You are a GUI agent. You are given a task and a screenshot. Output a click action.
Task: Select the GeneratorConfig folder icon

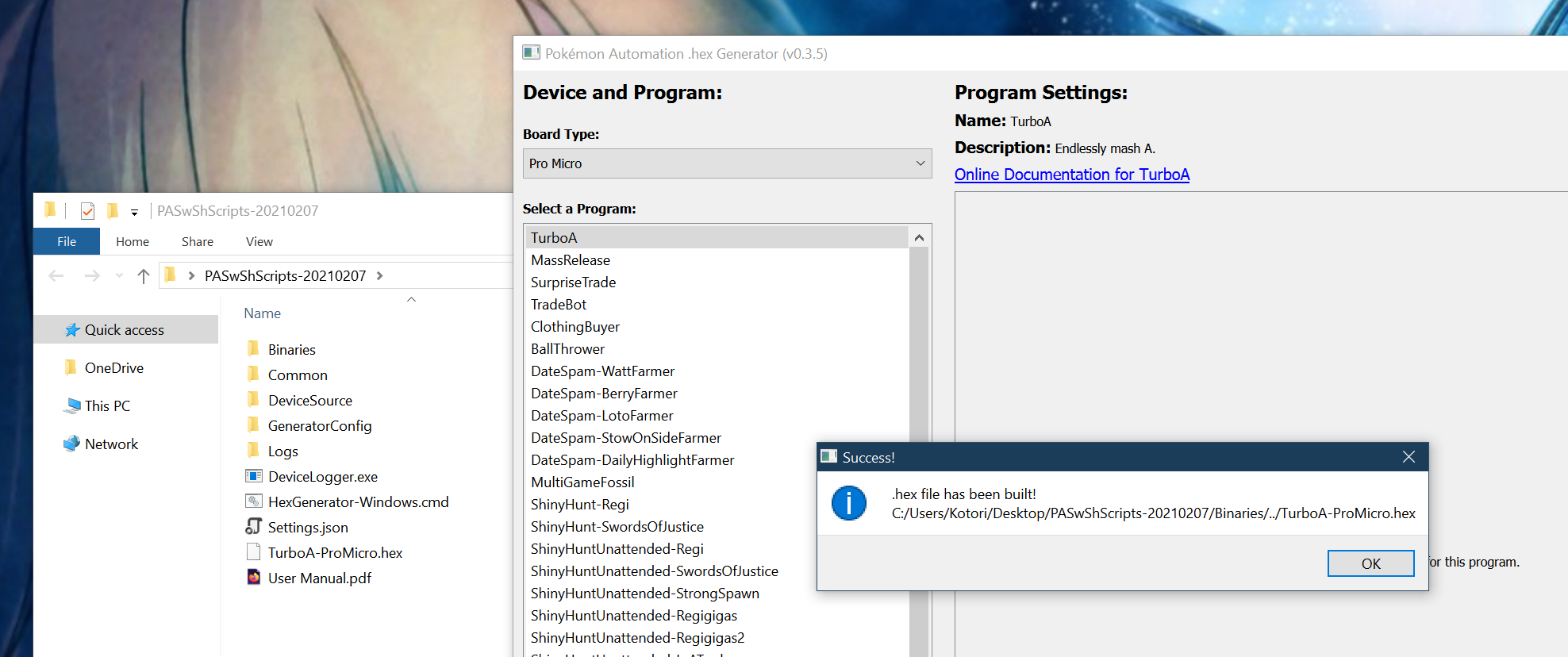[x=253, y=425]
